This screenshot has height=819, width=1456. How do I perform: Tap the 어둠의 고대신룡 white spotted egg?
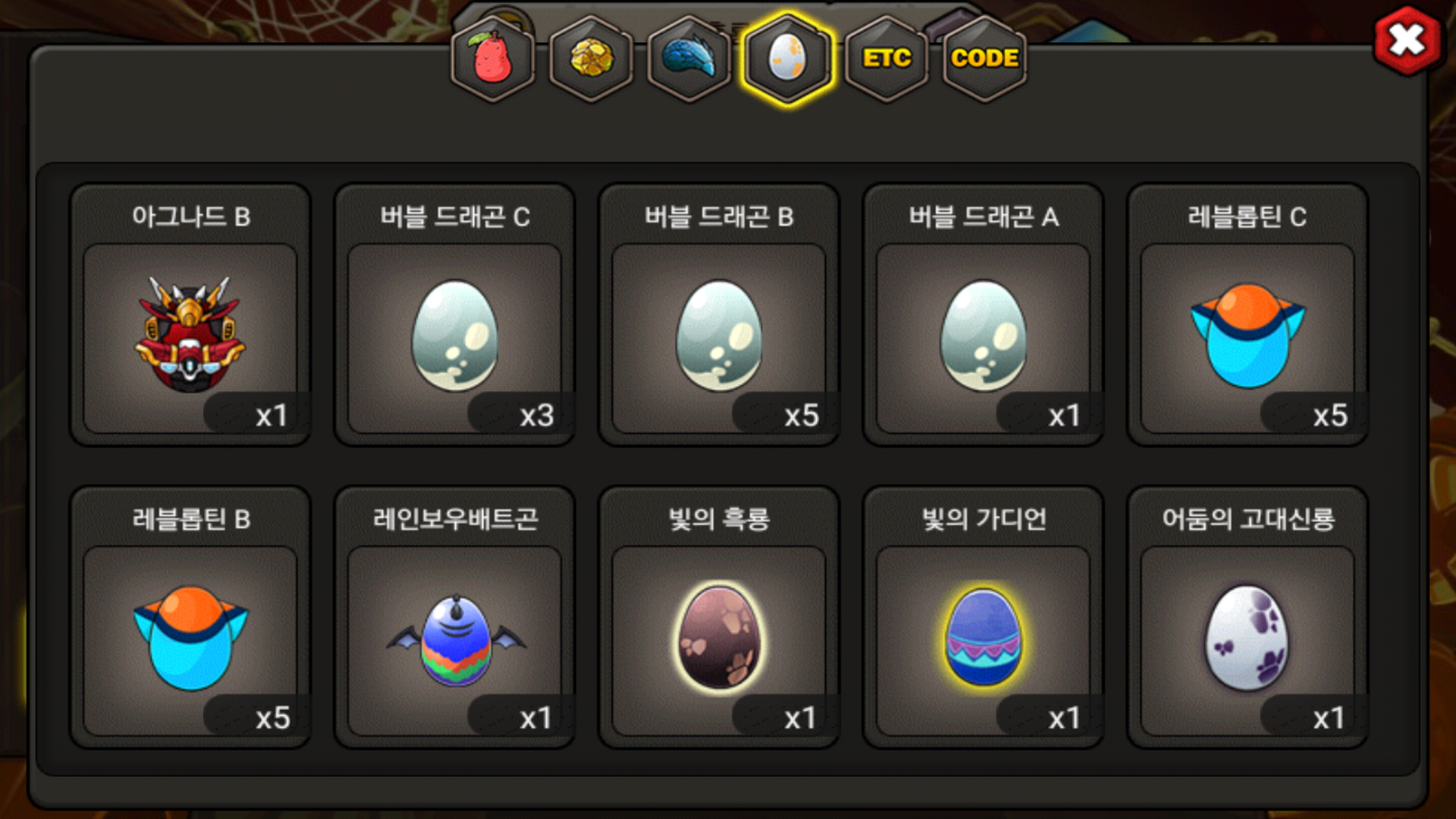1247,617
